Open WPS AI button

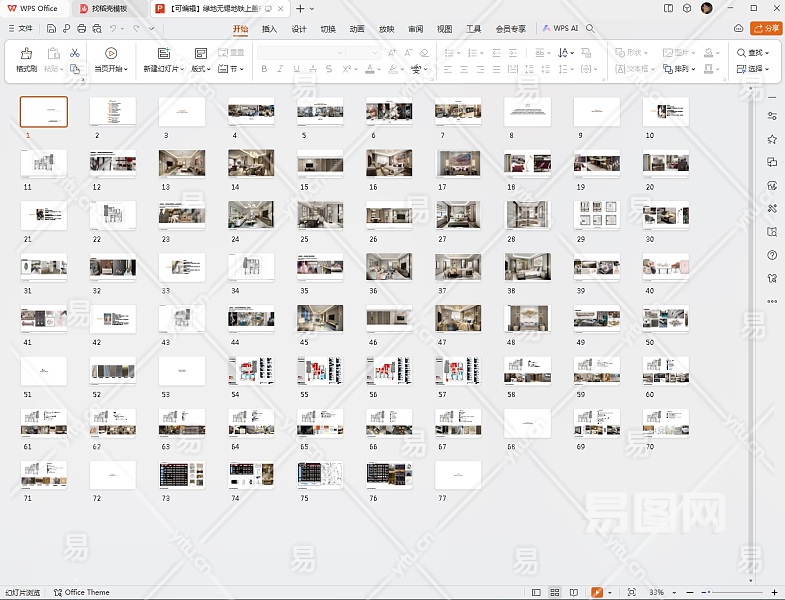561,29
